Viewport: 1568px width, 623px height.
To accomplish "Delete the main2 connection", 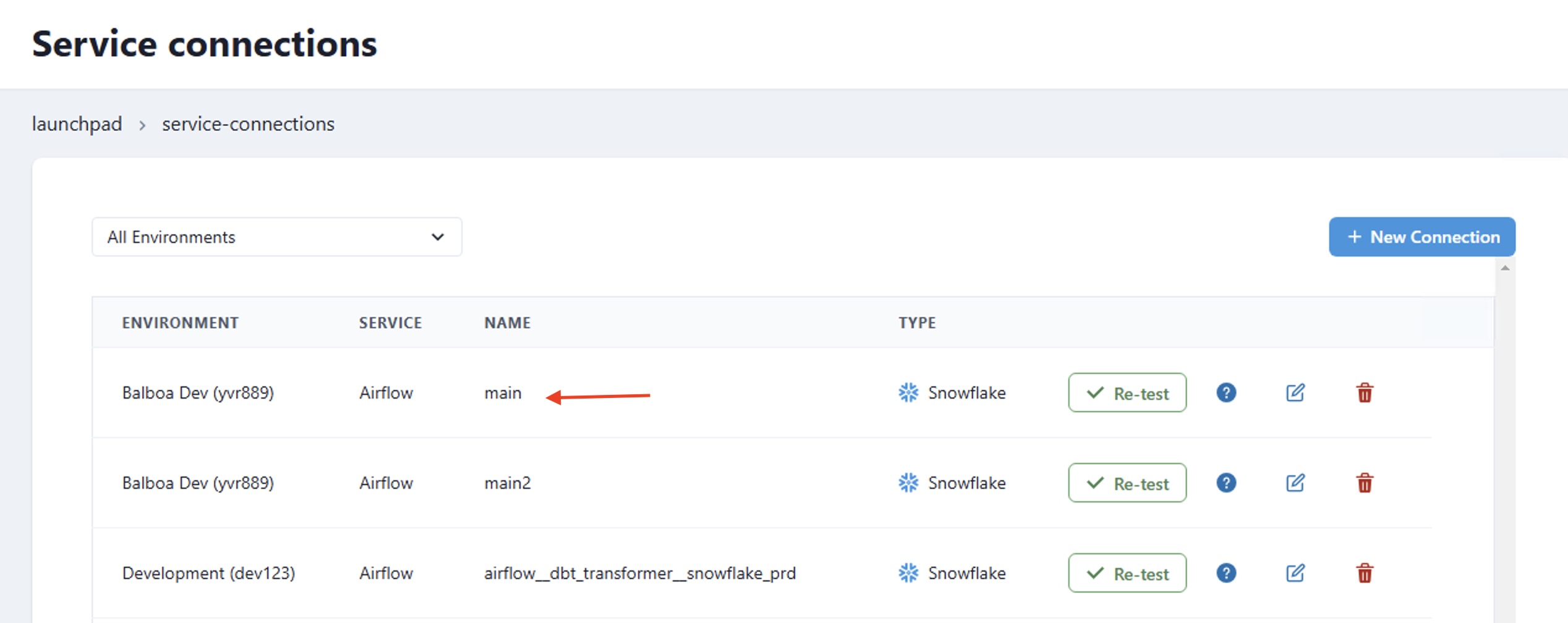I will point(1365,483).
